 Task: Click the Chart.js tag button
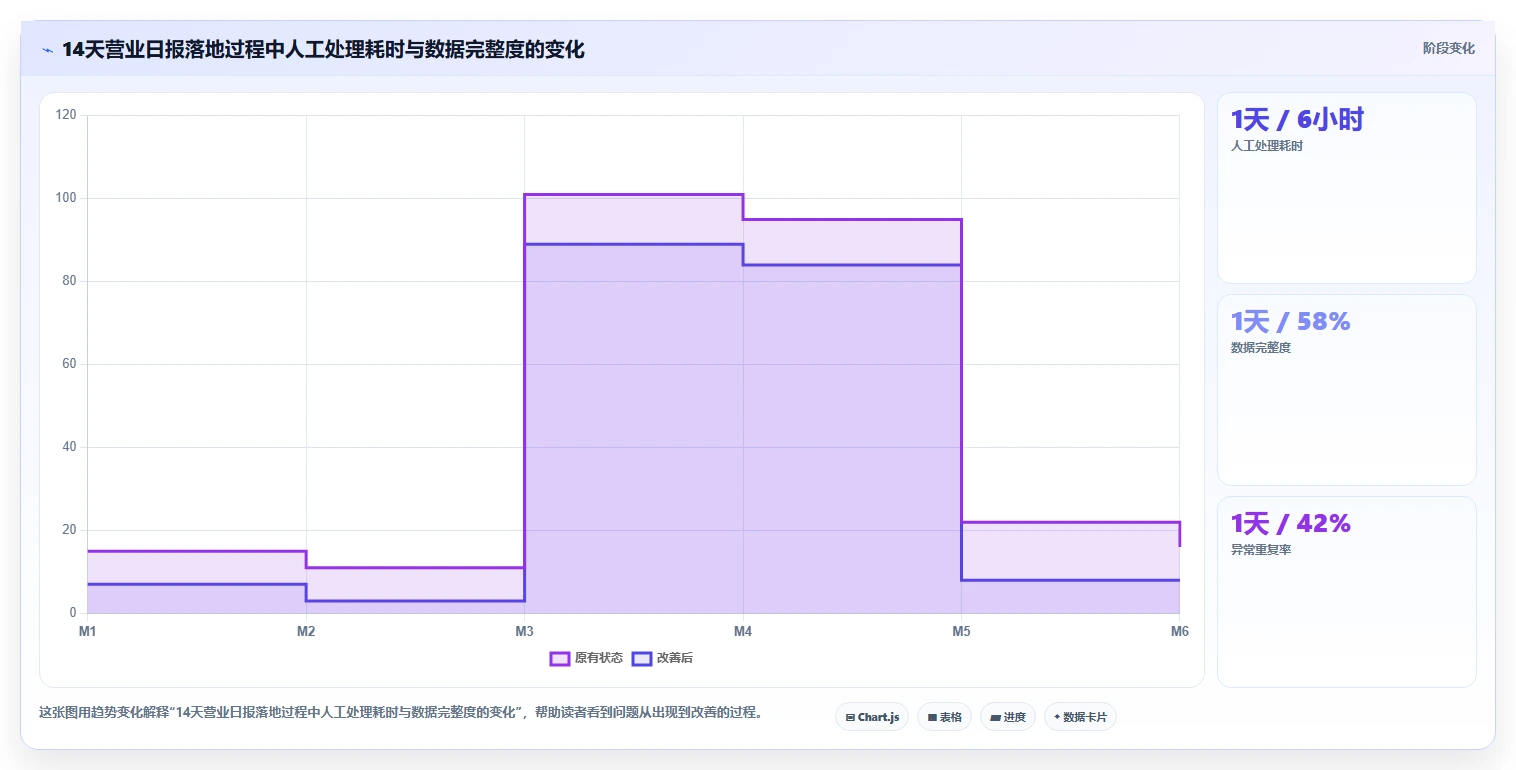click(872, 717)
